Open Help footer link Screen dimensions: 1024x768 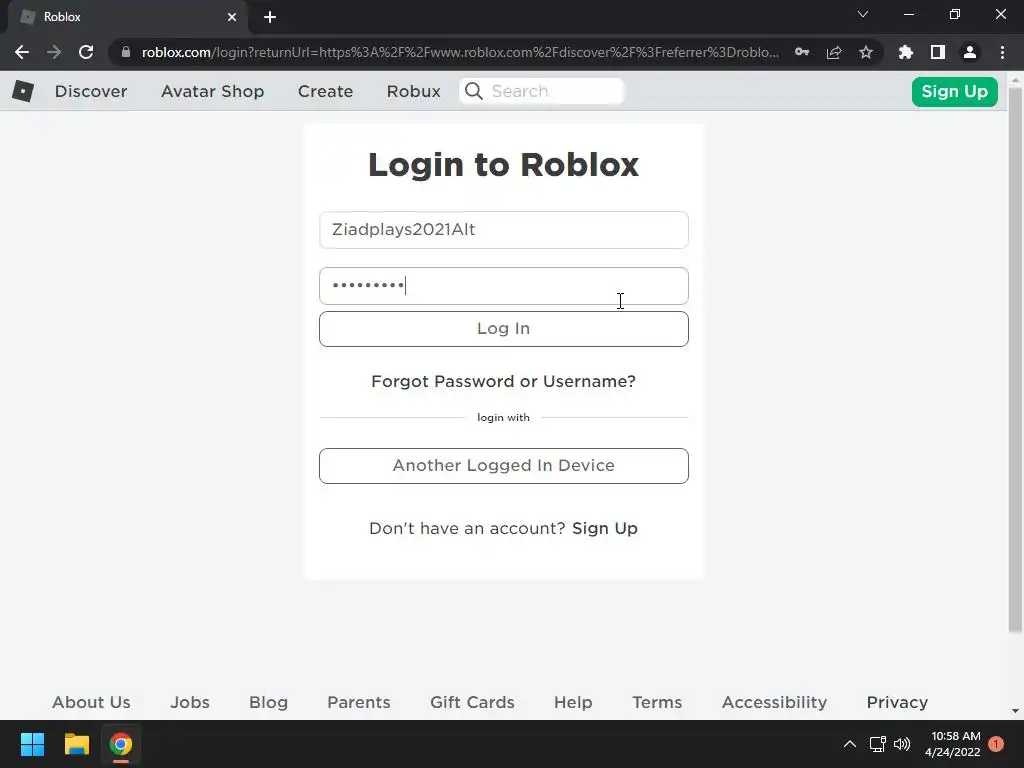pos(573,702)
